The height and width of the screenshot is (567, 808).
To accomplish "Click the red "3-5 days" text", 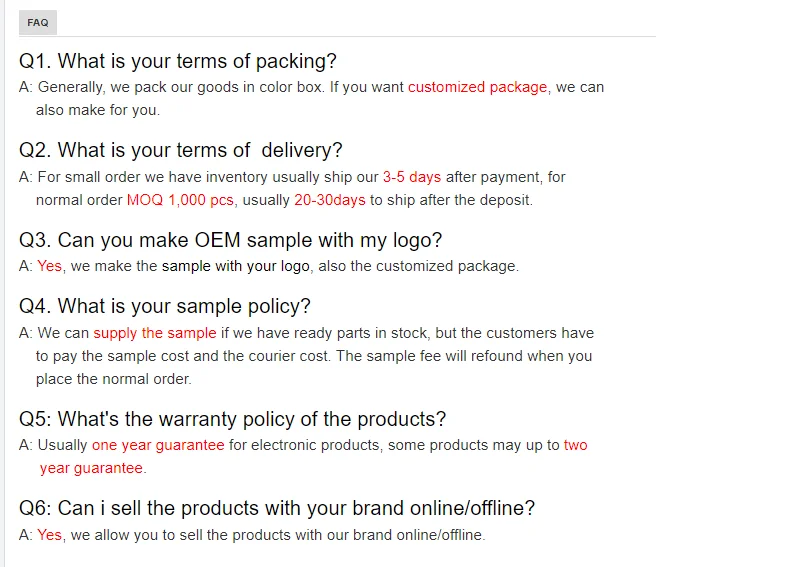I will 411,177.
